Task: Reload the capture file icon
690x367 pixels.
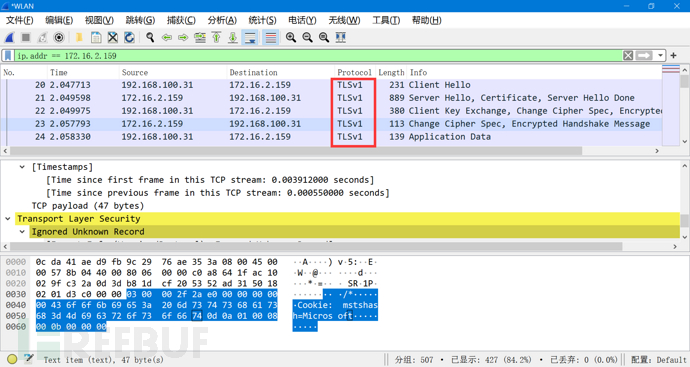Action: click(129, 37)
